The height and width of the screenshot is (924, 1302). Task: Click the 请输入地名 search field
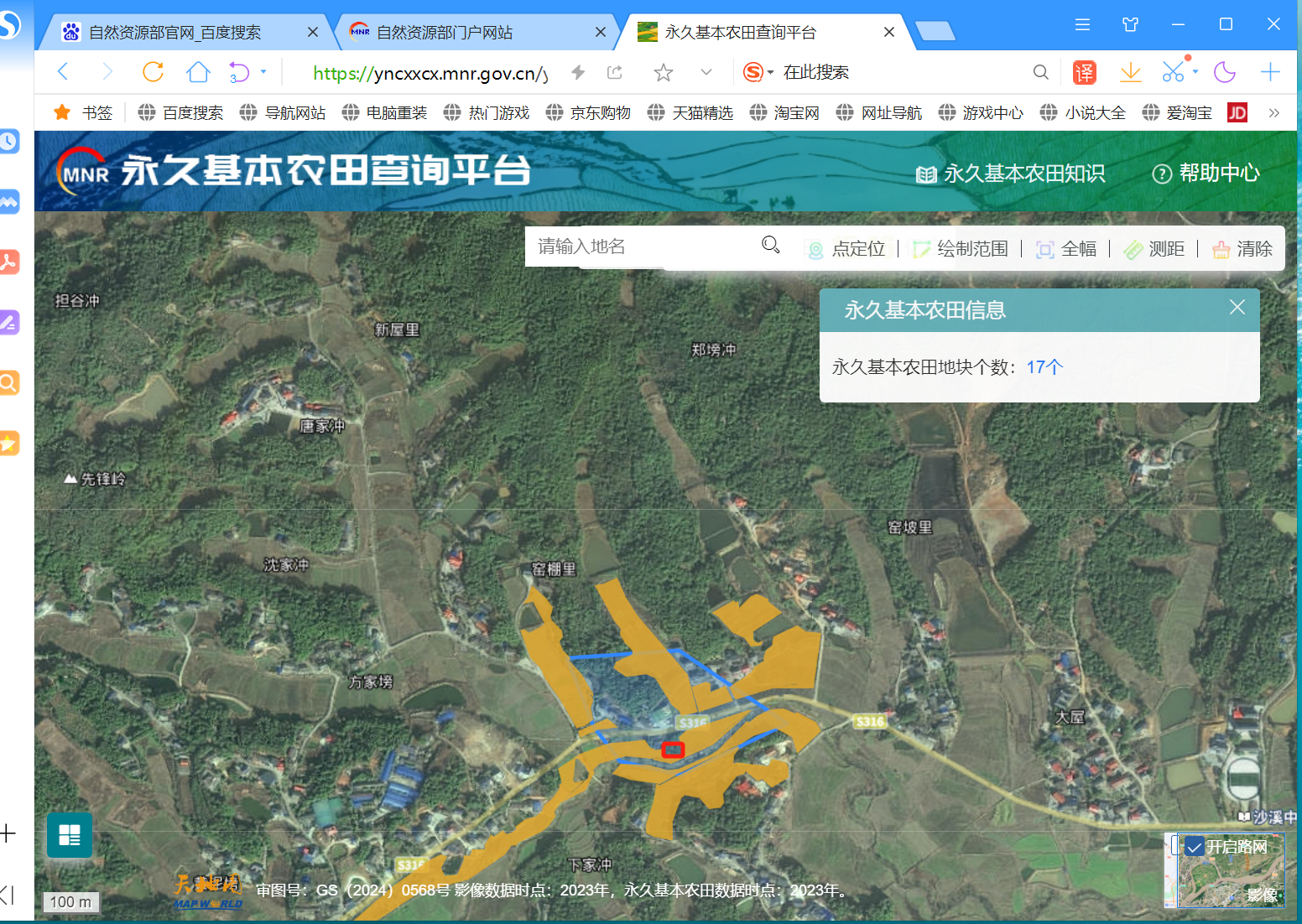(642, 247)
